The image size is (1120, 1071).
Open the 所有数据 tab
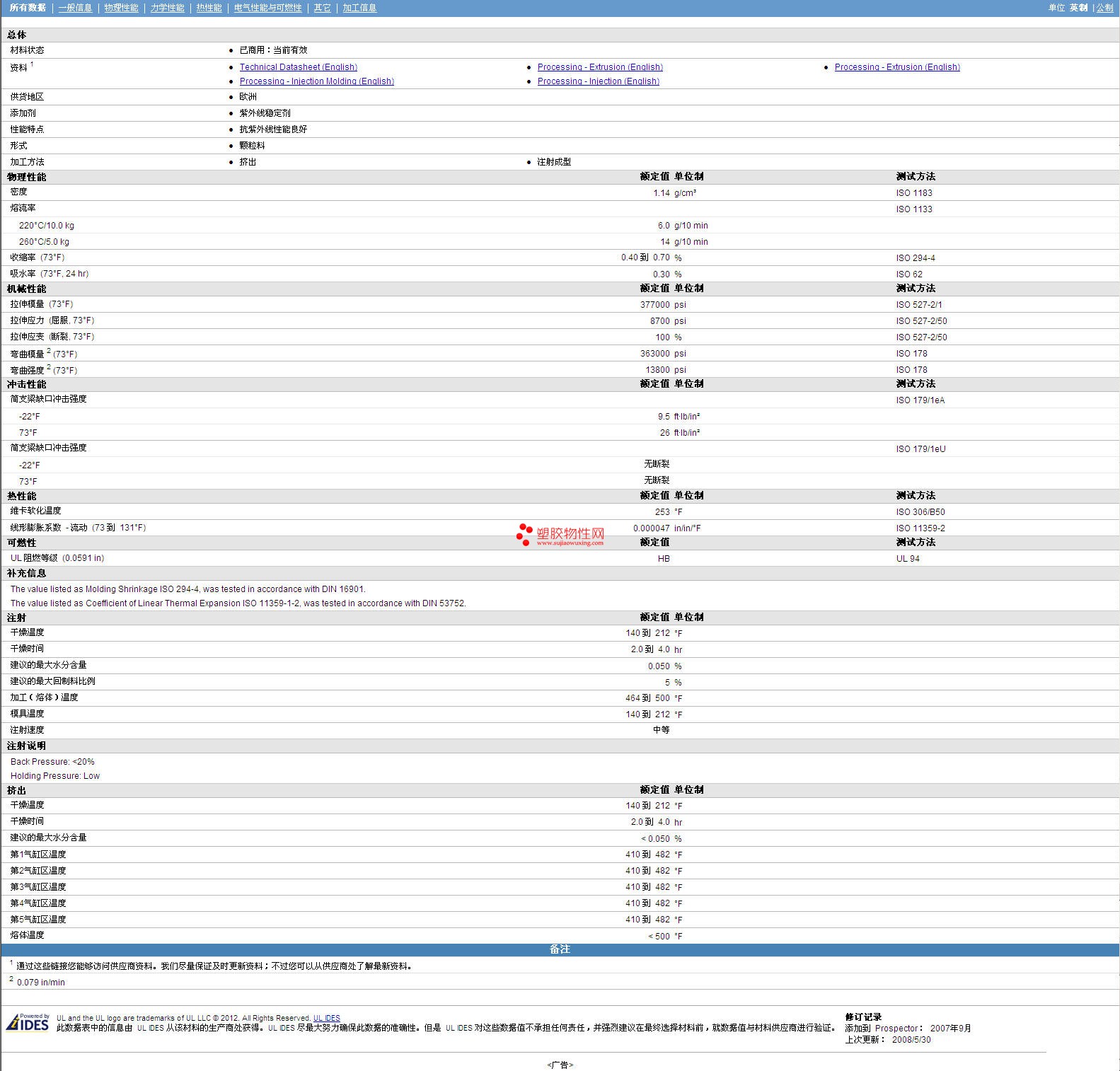pos(28,8)
